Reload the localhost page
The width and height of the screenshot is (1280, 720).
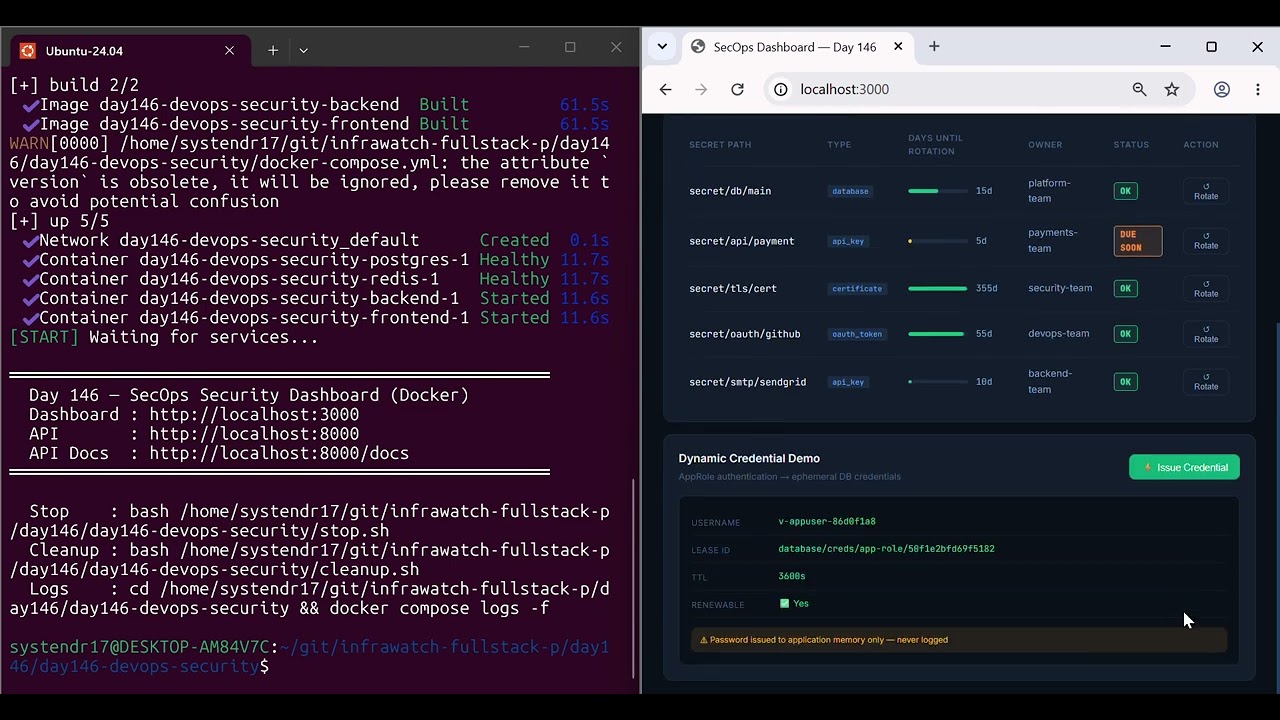[x=737, y=89]
